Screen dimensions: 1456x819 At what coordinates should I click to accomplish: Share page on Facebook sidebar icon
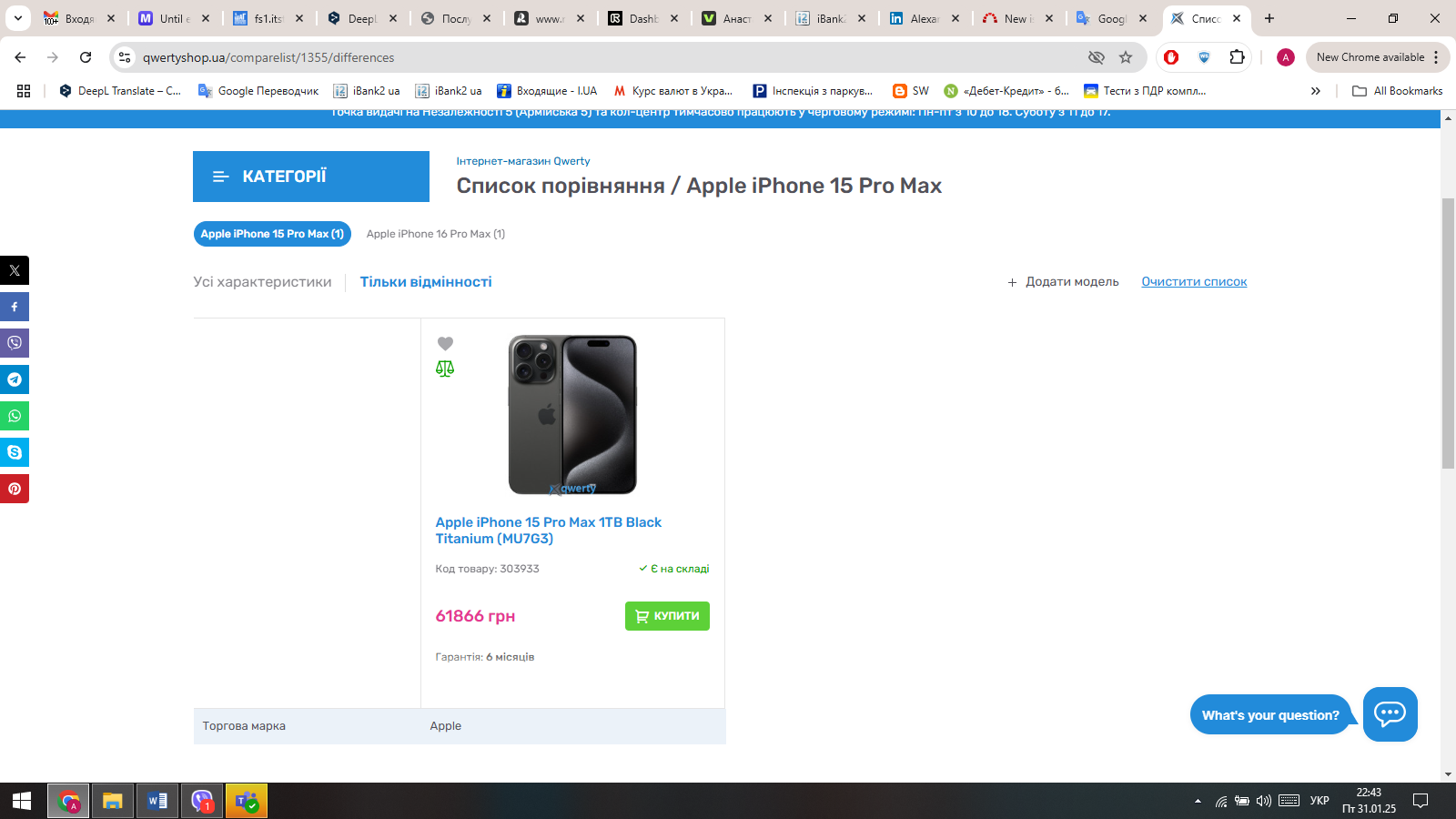(x=15, y=307)
